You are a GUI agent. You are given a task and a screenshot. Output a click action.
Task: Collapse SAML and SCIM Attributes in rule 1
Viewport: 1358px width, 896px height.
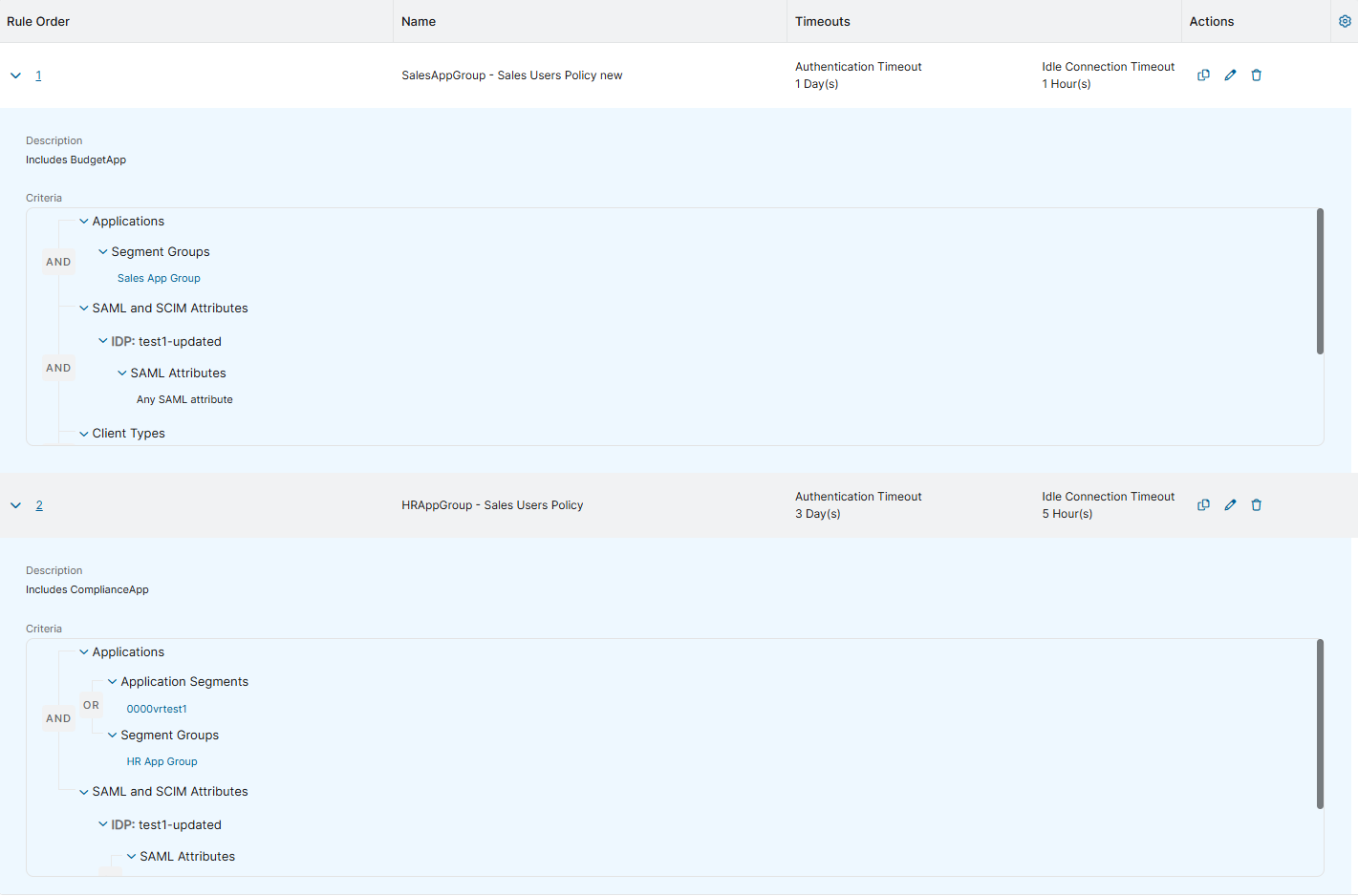click(84, 309)
